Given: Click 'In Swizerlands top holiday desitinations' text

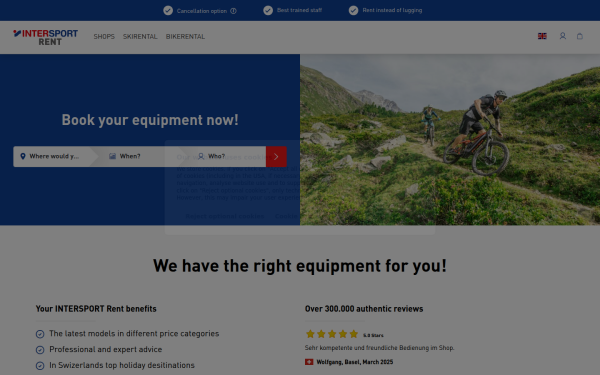Looking at the screenshot, I should tap(122, 365).
